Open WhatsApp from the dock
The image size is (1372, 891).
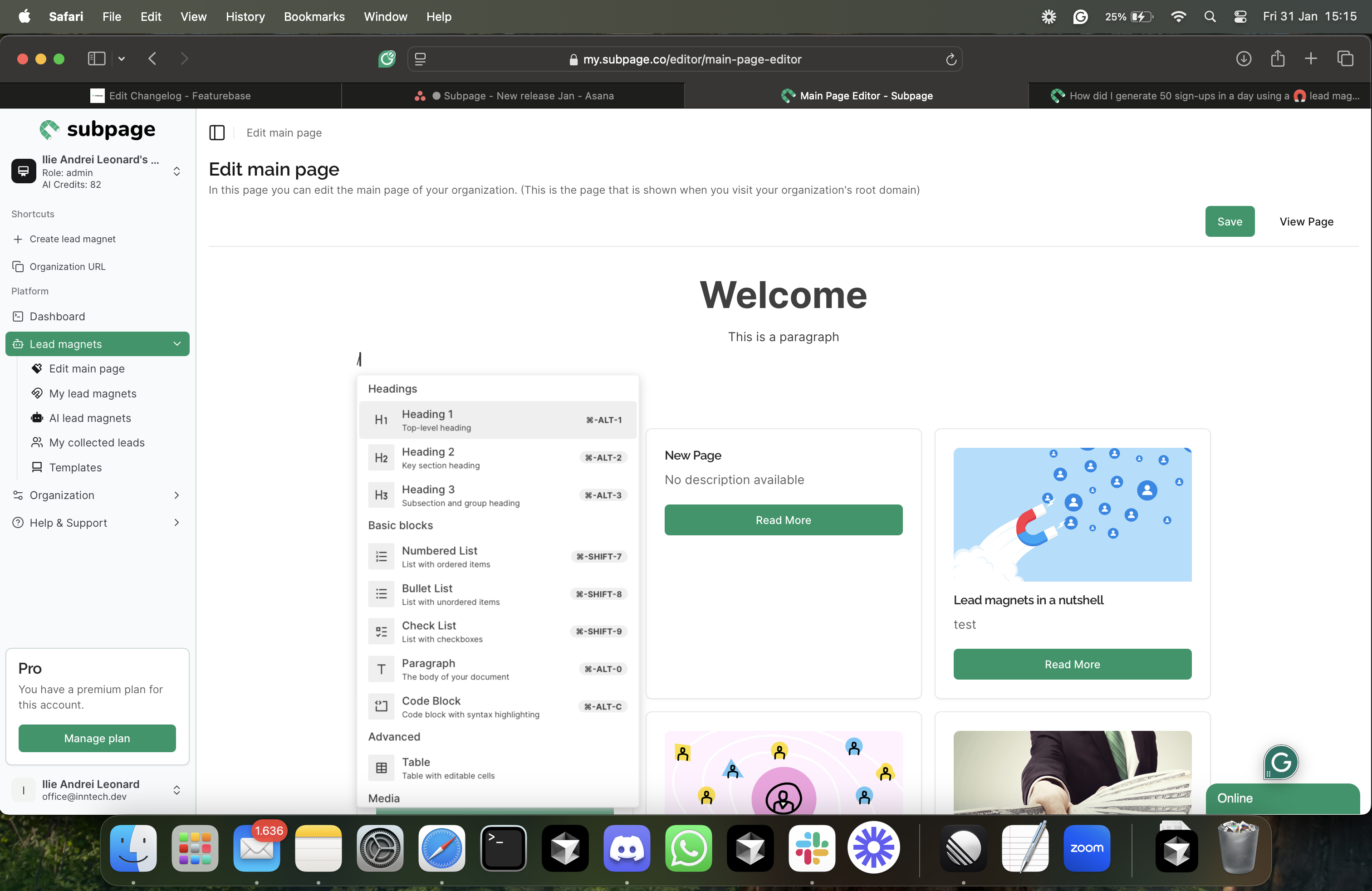click(x=688, y=848)
